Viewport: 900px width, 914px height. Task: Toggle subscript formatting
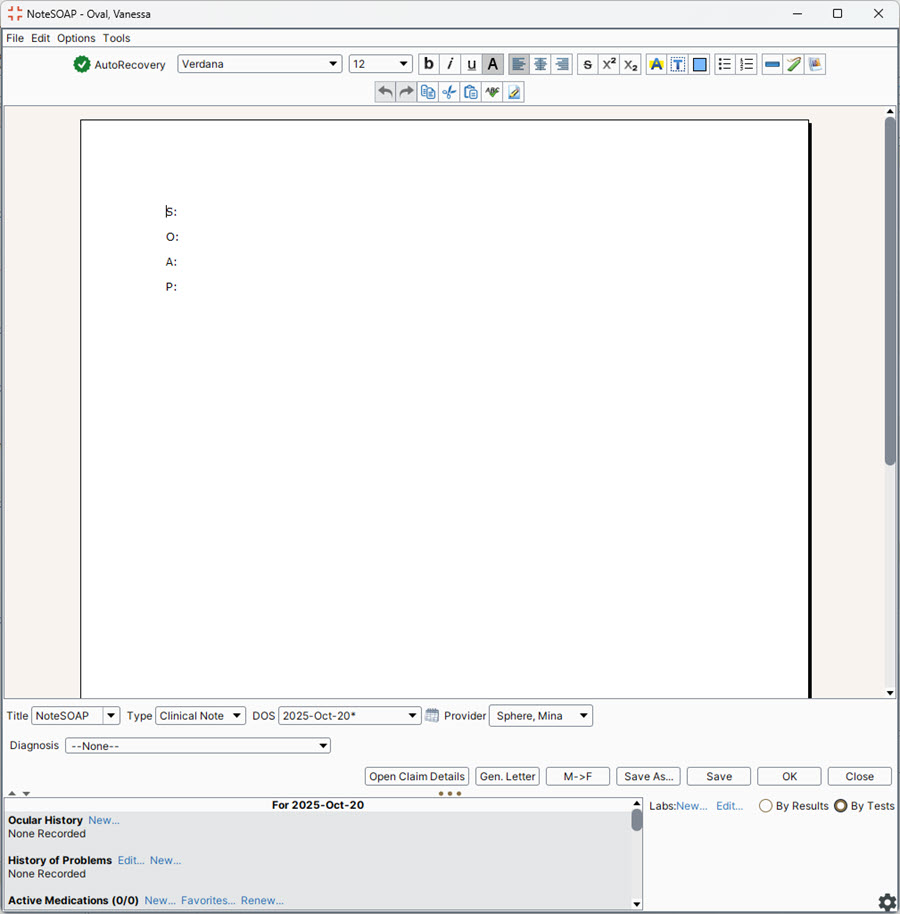click(630, 64)
